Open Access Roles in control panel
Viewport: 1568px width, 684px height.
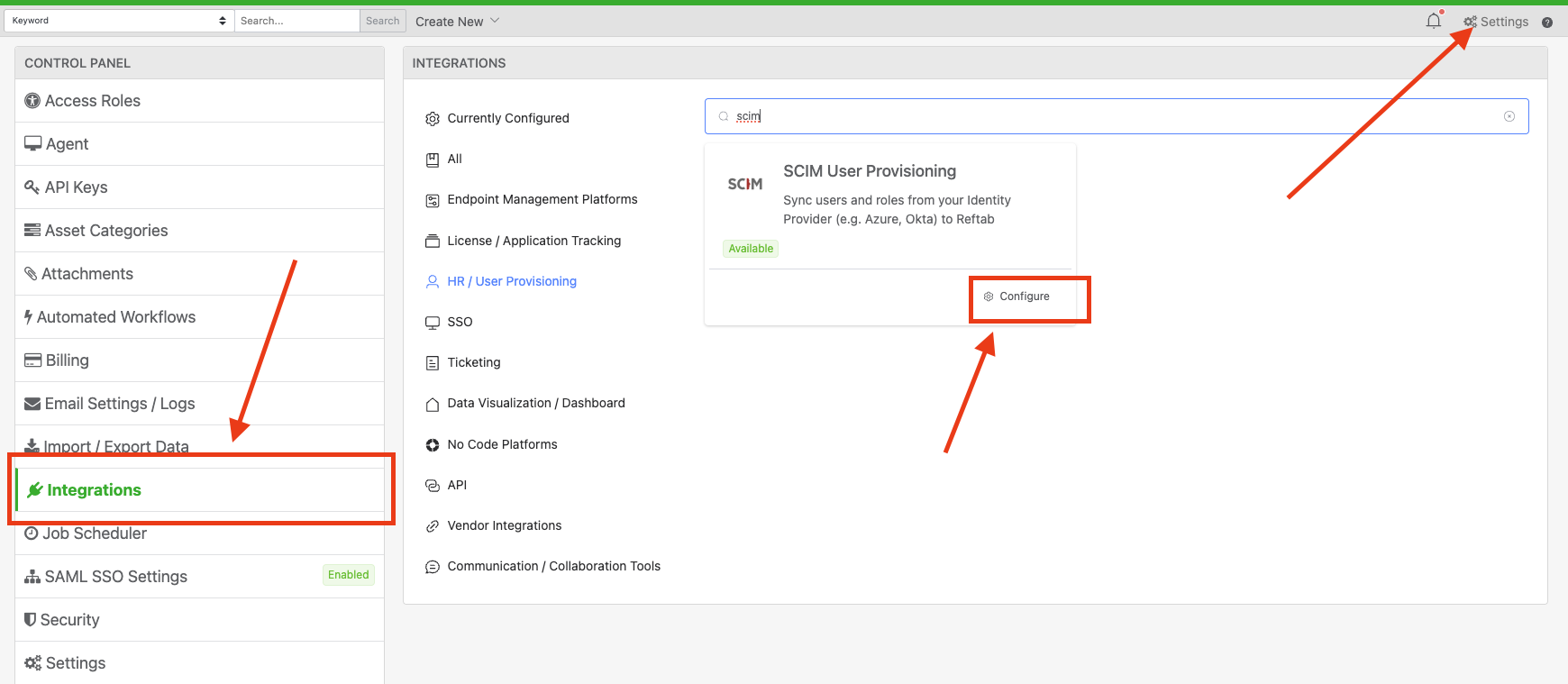point(199,101)
